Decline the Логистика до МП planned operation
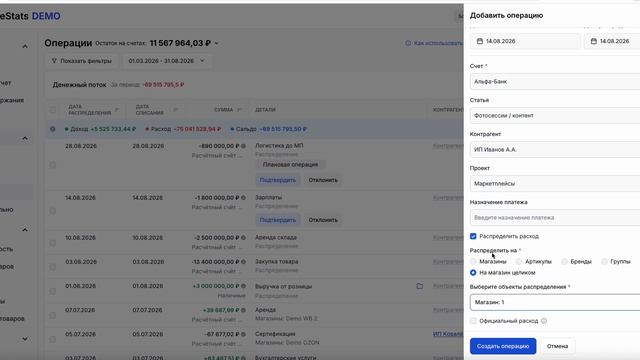Image resolution: width=640 pixels, height=360 pixels. pos(323,180)
